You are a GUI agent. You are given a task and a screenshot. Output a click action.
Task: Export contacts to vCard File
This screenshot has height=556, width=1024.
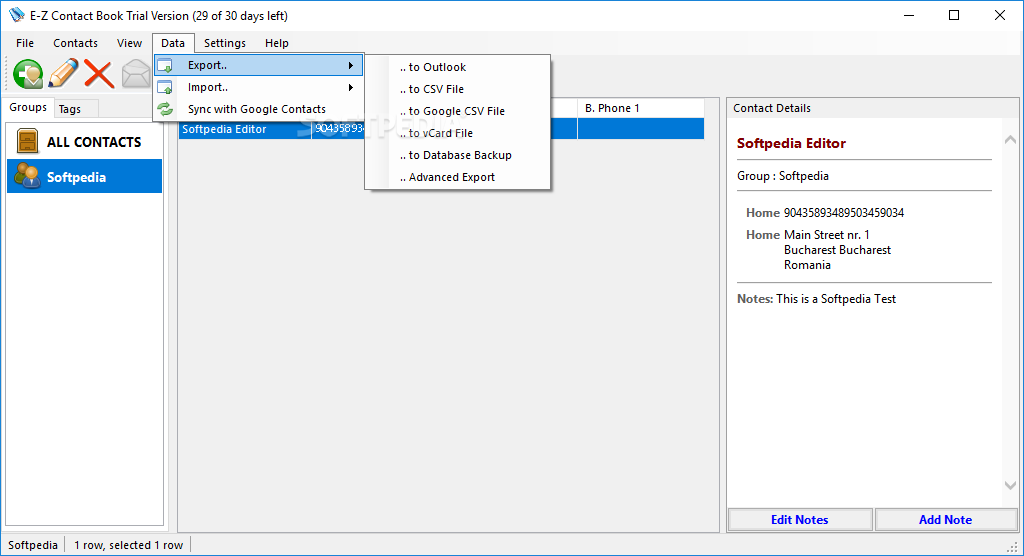[x=457, y=133]
